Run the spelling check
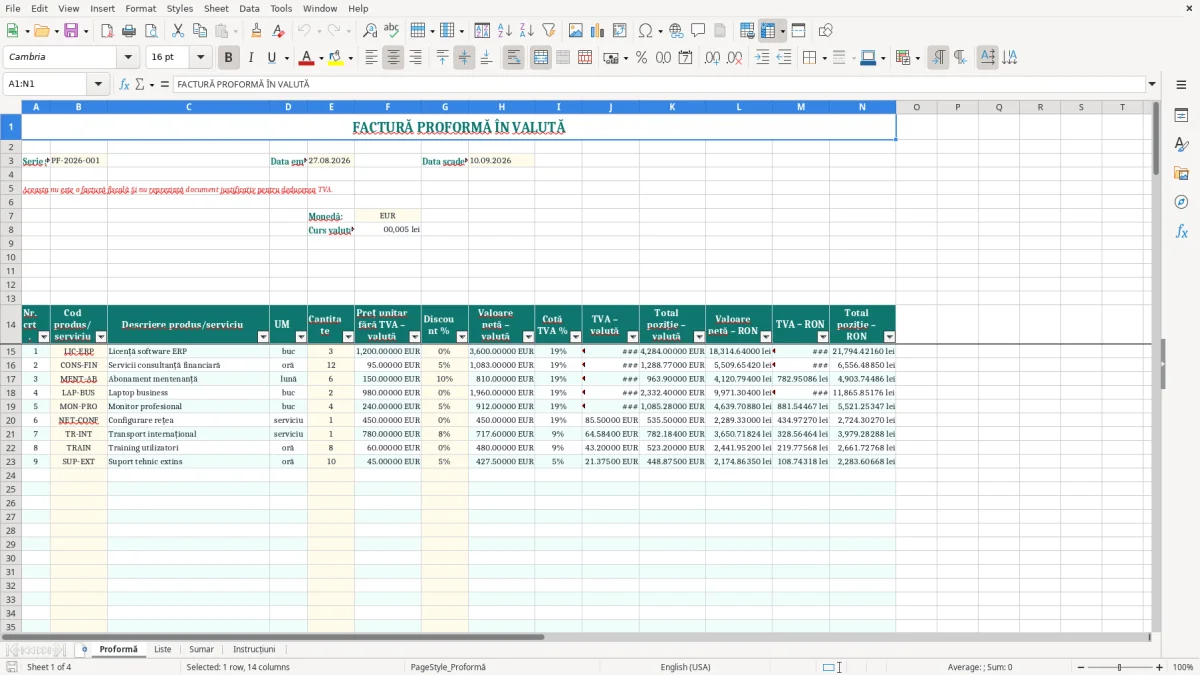Screen dimensions: 1200x675 pos(392,31)
